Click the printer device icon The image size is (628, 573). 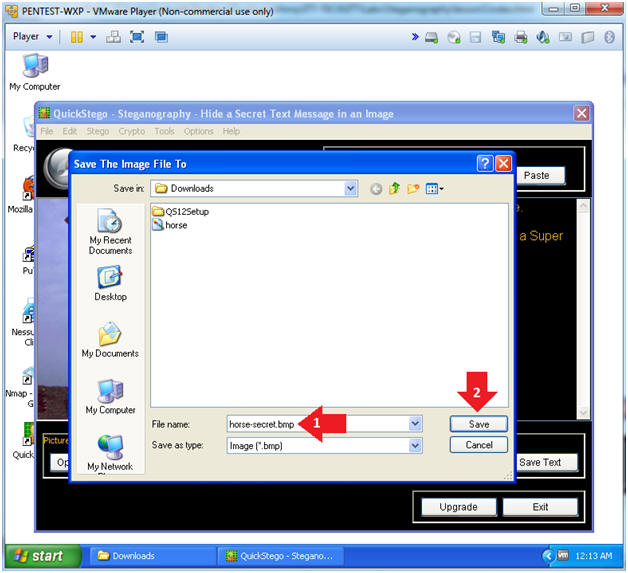(520, 37)
